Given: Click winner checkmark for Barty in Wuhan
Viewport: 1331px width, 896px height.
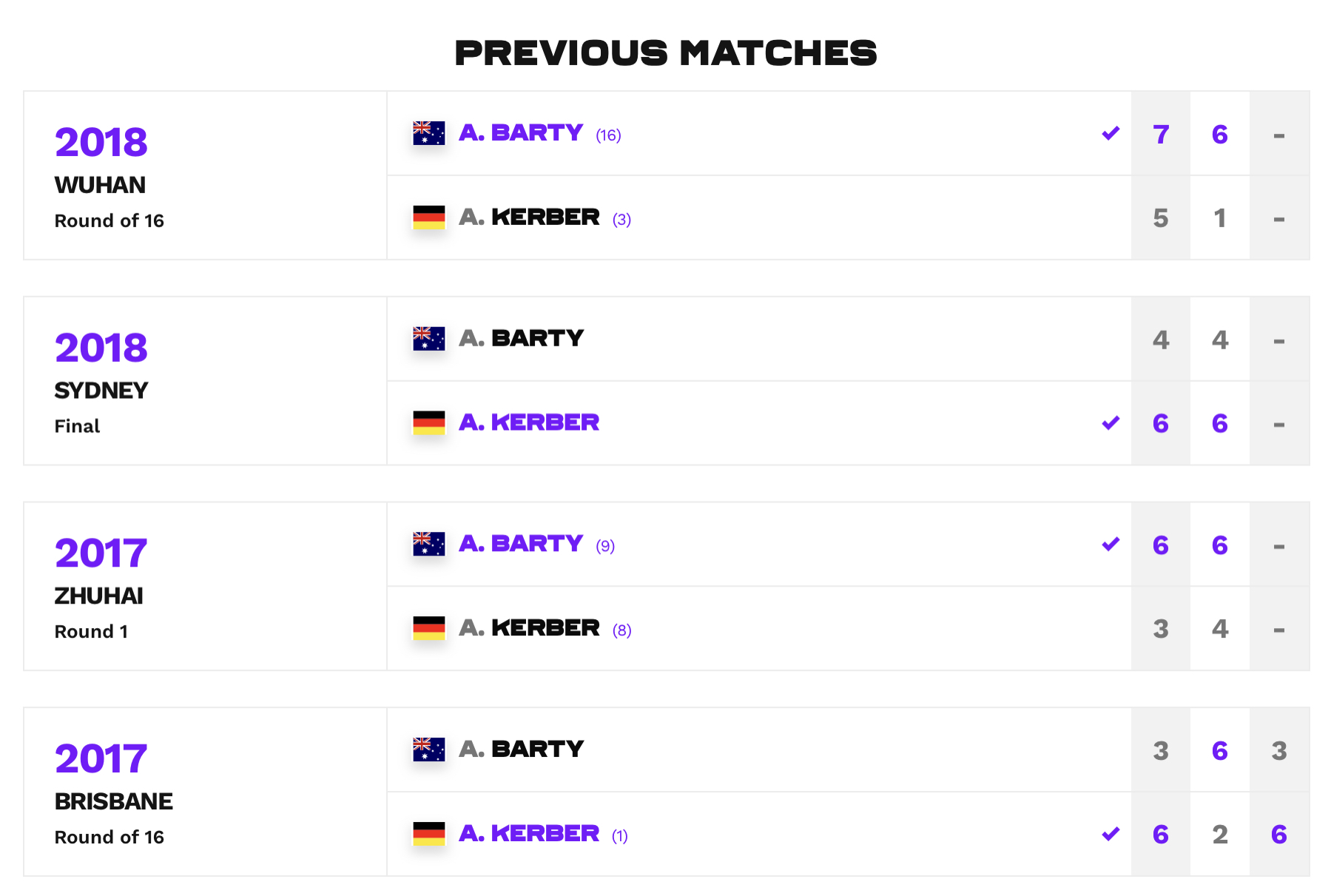Looking at the screenshot, I should click(1111, 133).
